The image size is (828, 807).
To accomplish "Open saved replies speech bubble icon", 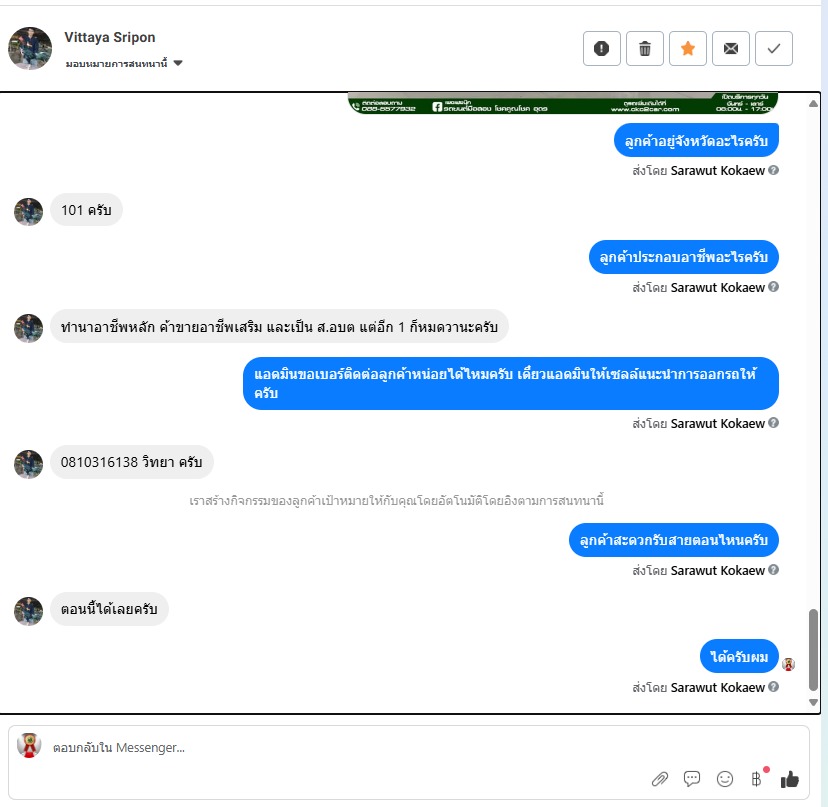I will pyautogui.click(x=692, y=779).
